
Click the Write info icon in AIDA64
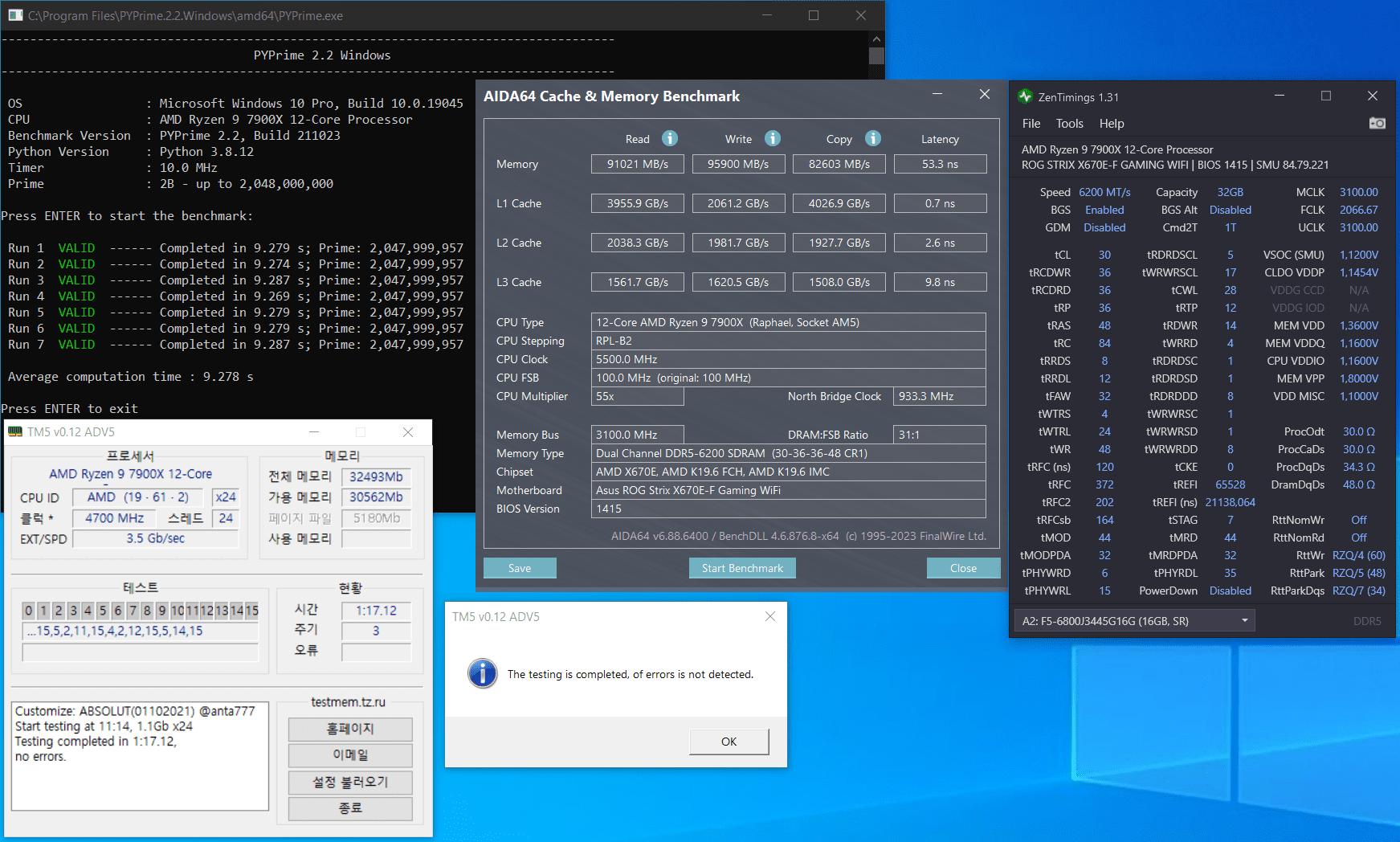pos(773,138)
